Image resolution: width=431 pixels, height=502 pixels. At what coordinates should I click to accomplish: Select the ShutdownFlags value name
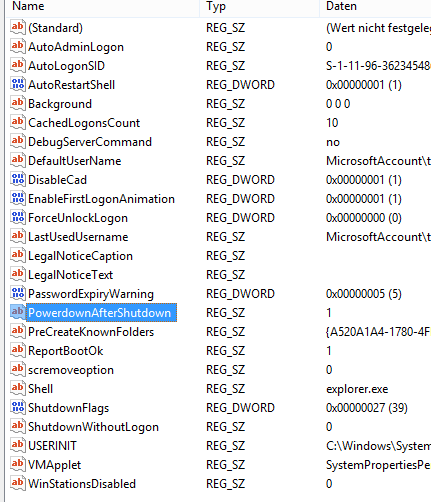[69, 408]
